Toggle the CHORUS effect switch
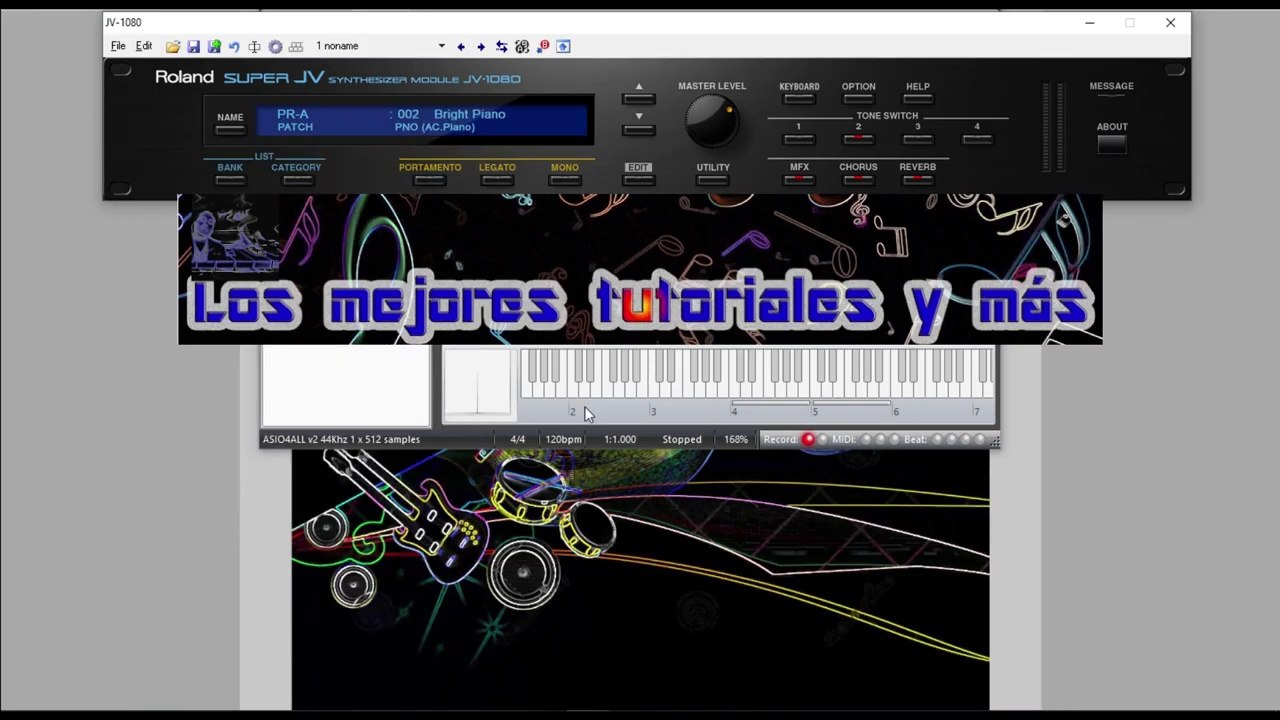The height and width of the screenshot is (720, 1280). tap(858, 180)
